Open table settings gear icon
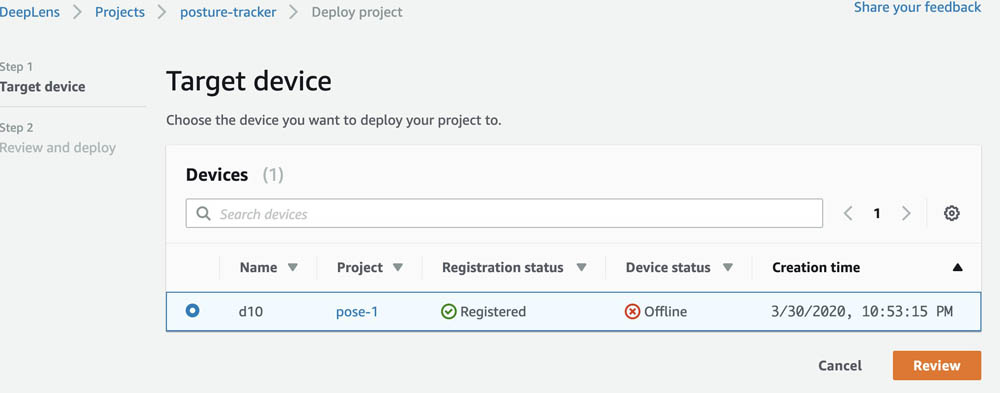Screen dimensions: 1000x393 pos(952,214)
